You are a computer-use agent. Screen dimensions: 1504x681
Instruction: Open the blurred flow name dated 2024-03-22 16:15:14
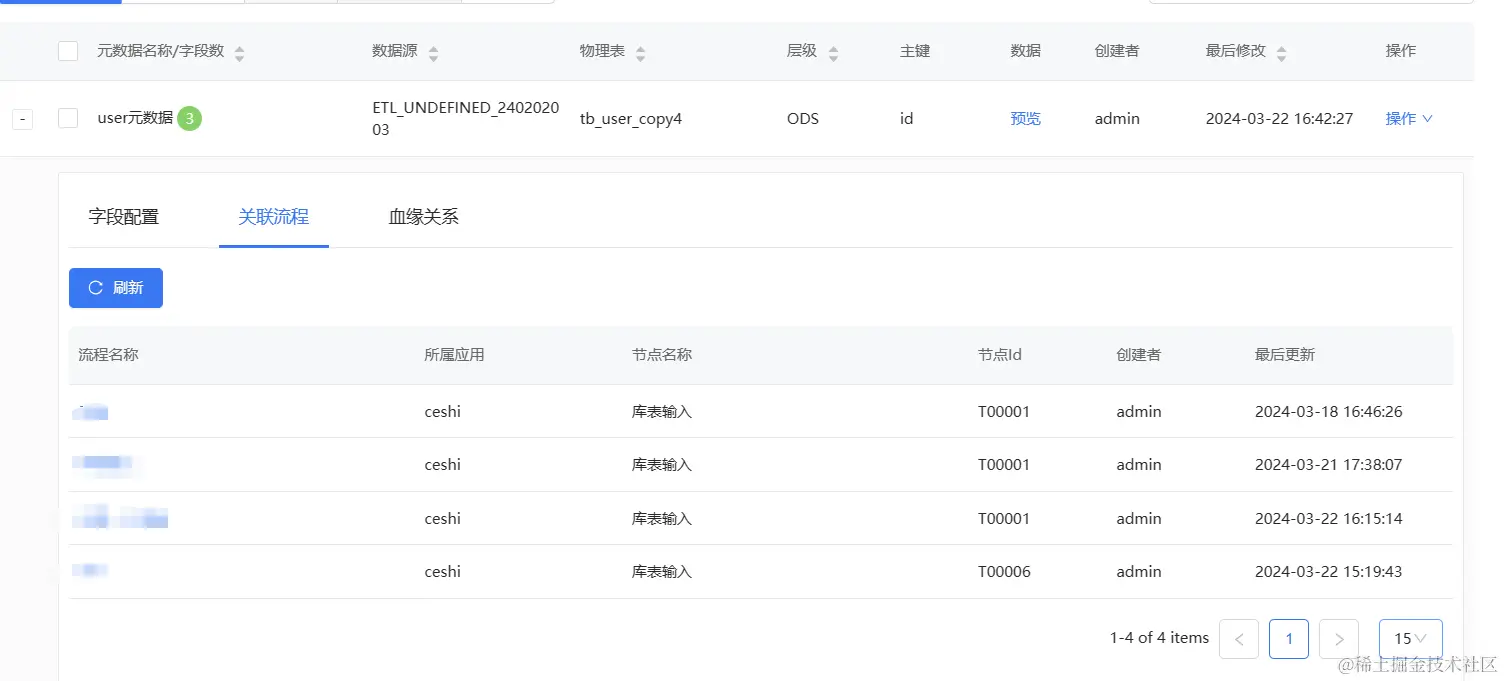pos(121,518)
